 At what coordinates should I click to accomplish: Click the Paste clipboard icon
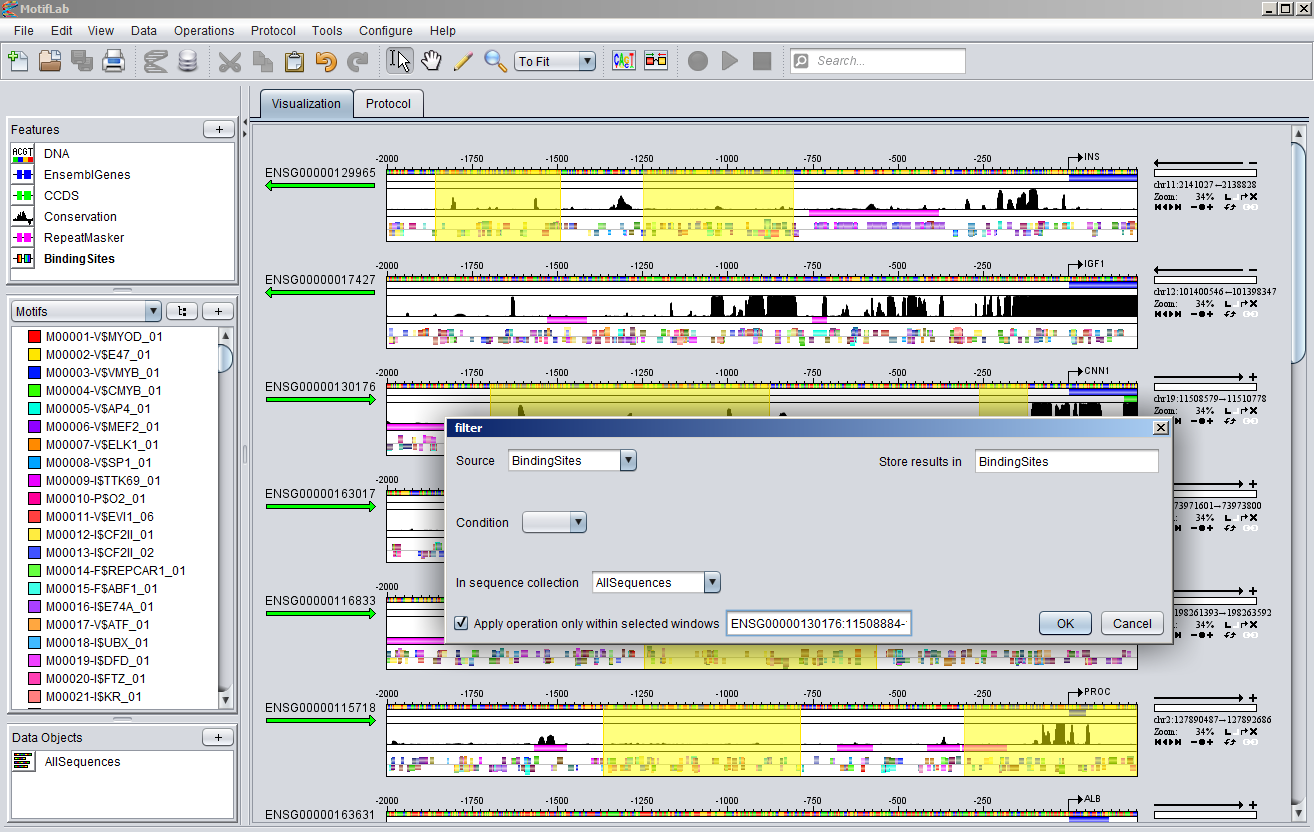pyautogui.click(x=294, y=61)
